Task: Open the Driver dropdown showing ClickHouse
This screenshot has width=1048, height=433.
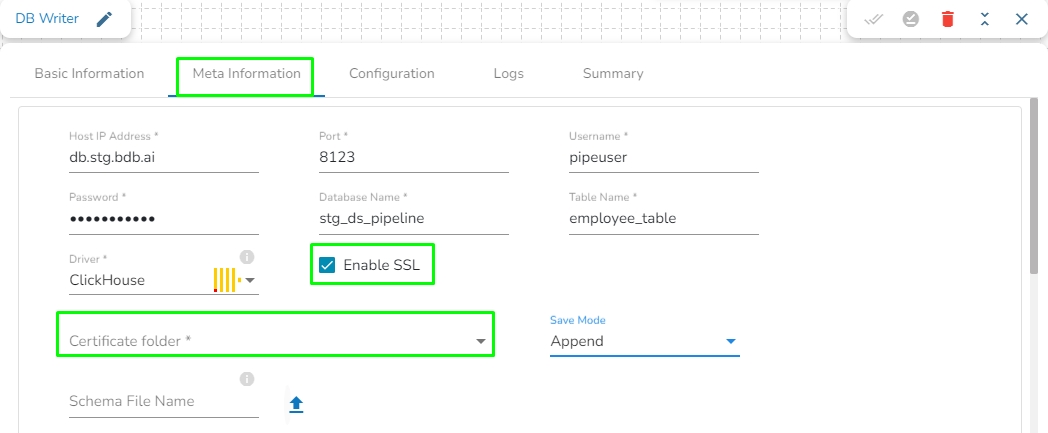Action: 250,281
